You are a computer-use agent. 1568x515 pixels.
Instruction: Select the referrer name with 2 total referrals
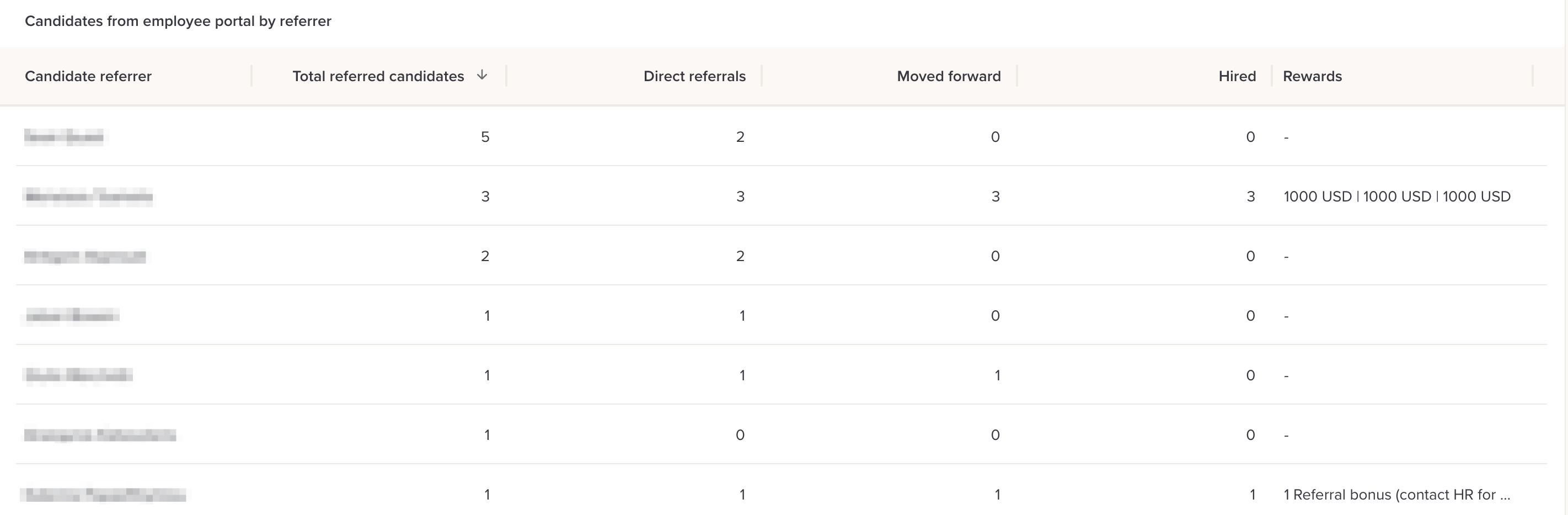(x=84, y=256)
